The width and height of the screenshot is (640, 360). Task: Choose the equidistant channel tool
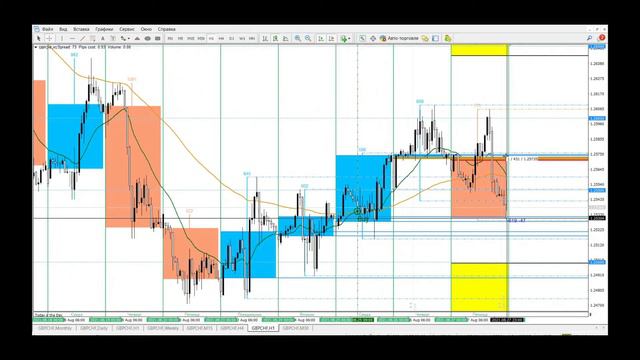pyautogui.click(x=93, y=38)
